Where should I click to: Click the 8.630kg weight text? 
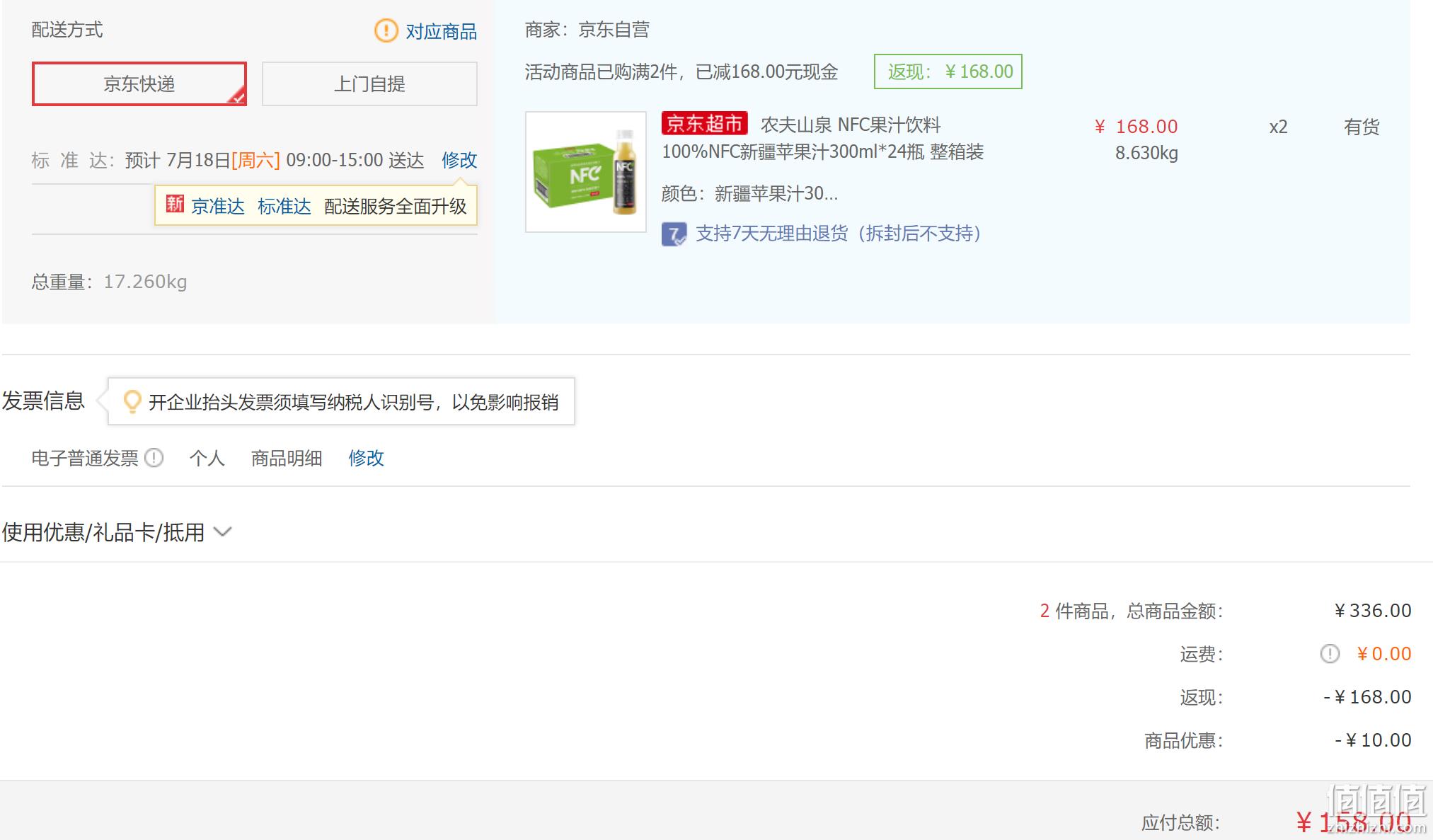click(x=1146, y=153)
